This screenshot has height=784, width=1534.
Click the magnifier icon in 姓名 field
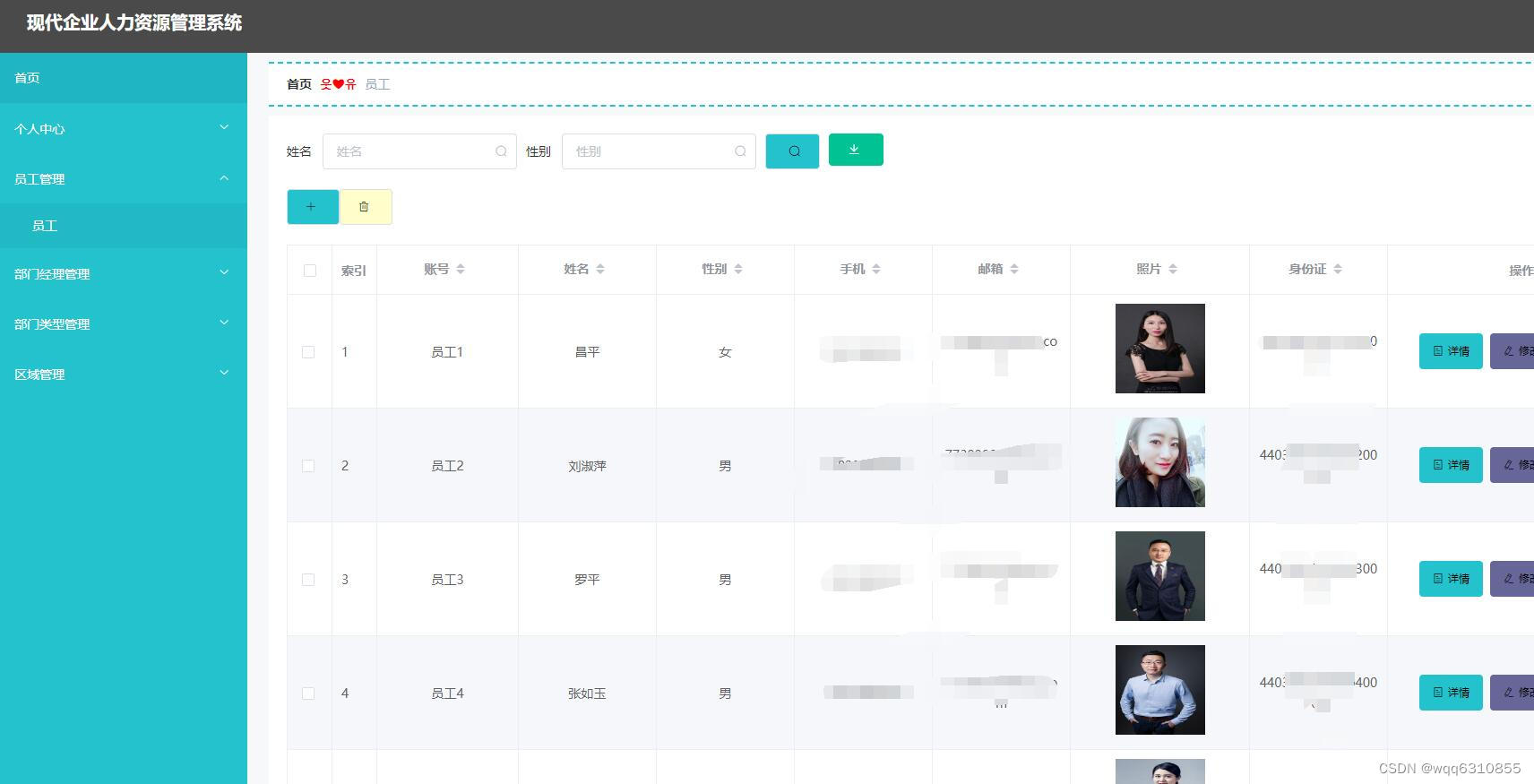[x=501, y=151]
